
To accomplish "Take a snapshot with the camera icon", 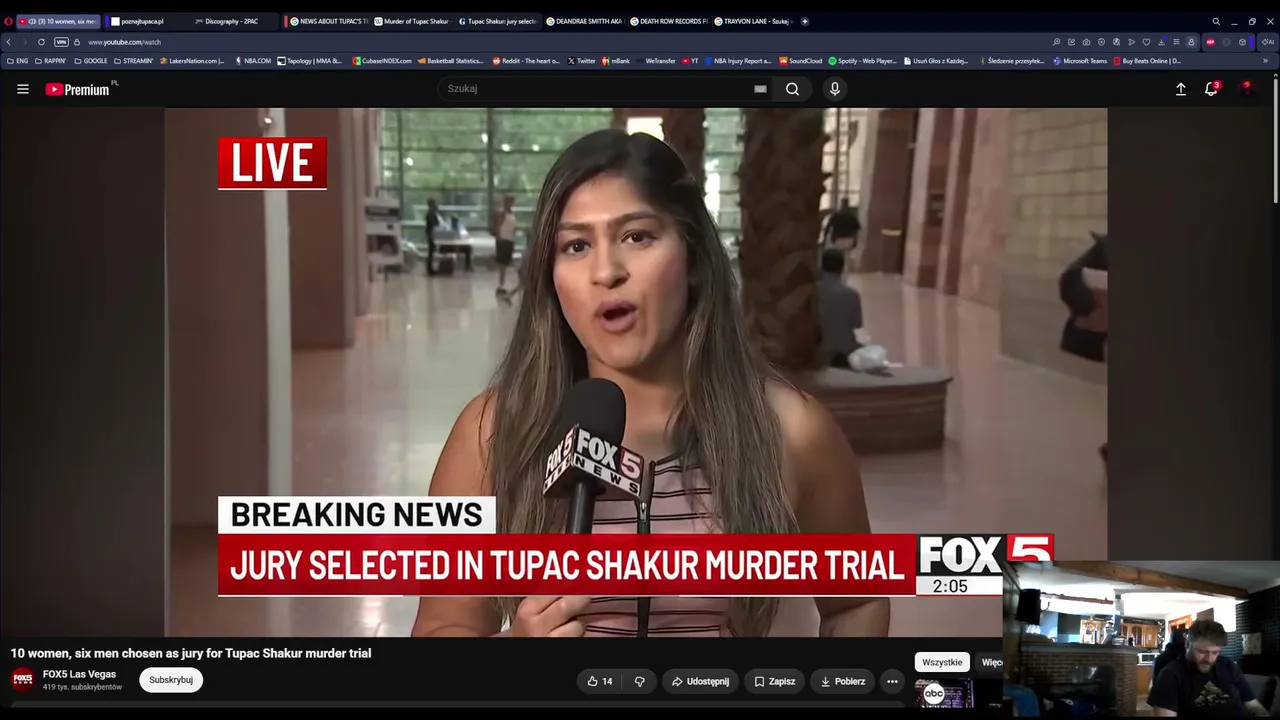I will pyautogui.click(x=1086, y=42).
